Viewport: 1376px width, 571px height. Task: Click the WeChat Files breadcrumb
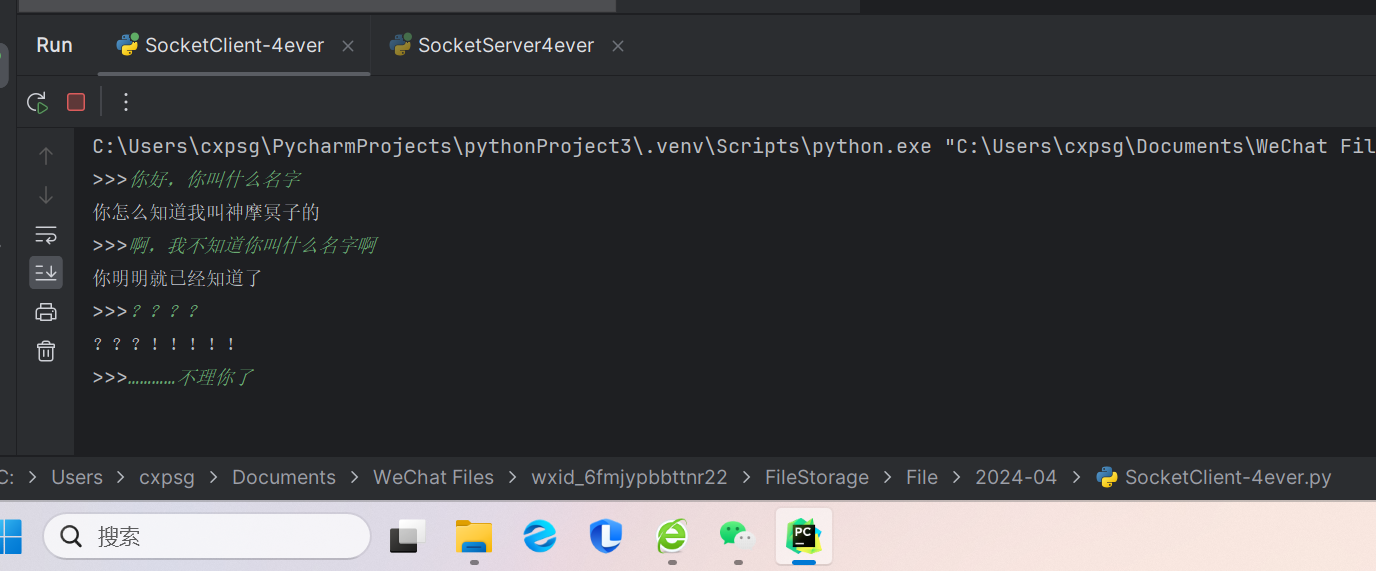coord(433,478)
